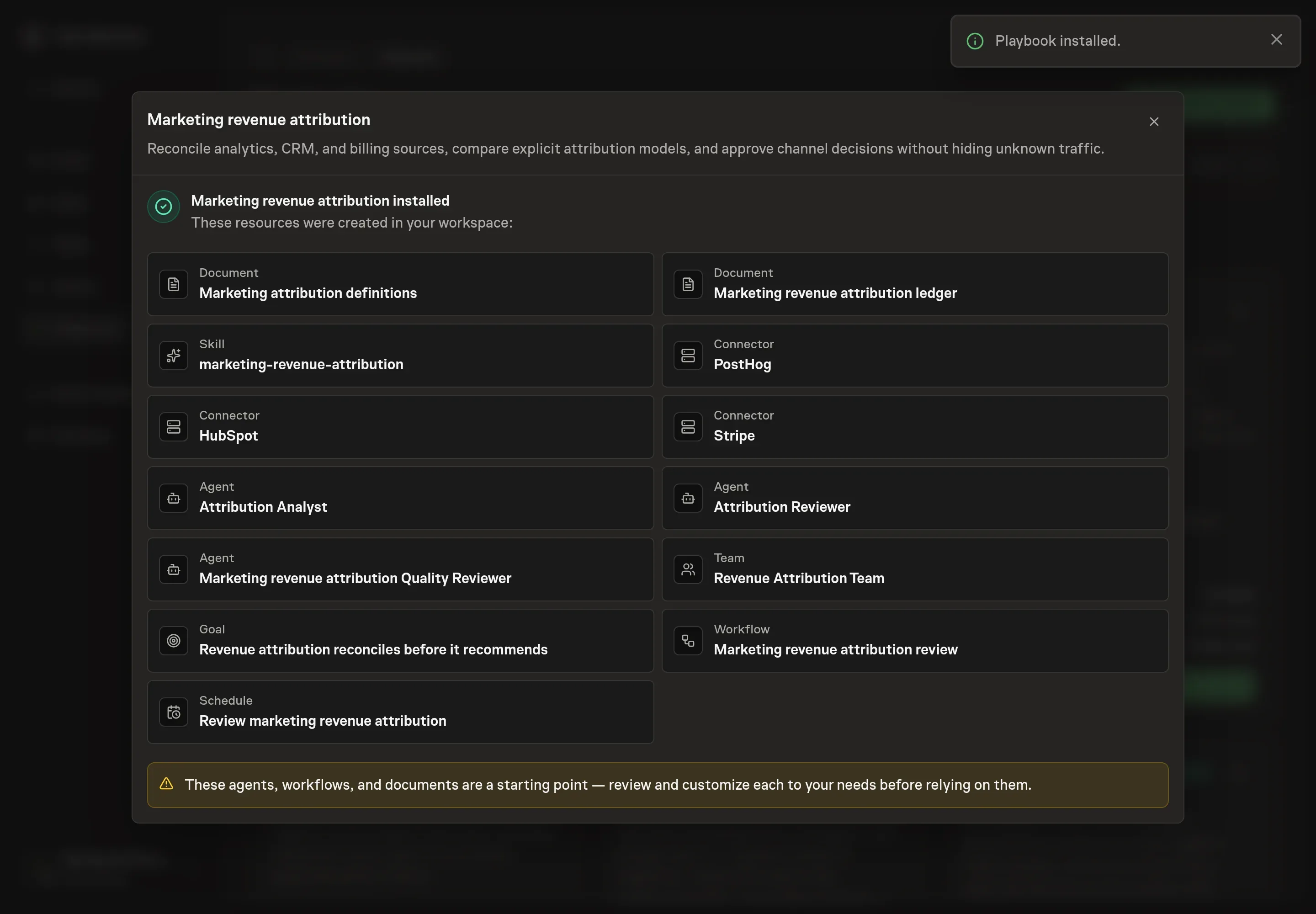Click the green checkmark installed icon
1316x914 pixels.
coord(164,206)
